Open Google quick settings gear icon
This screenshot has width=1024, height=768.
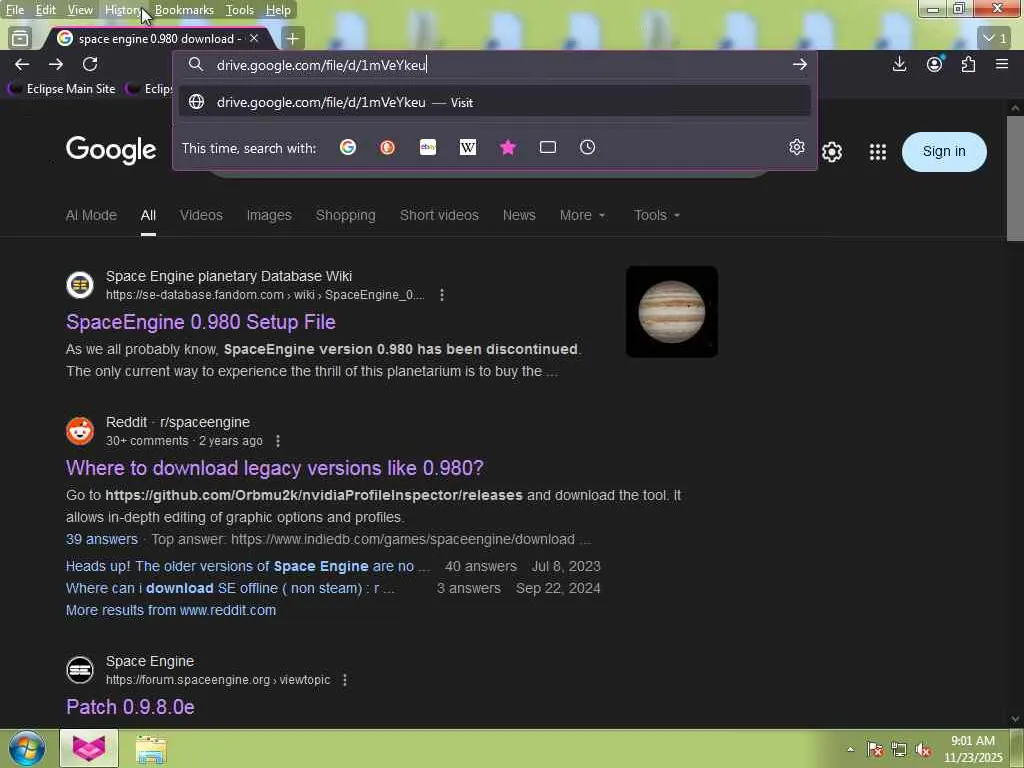(831, 152)
